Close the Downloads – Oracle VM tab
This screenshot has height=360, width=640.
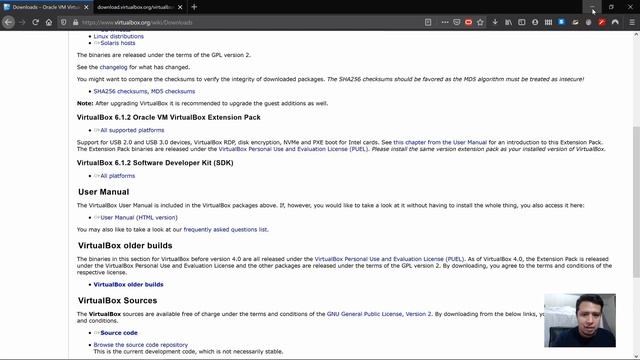(x=86, y=7)
